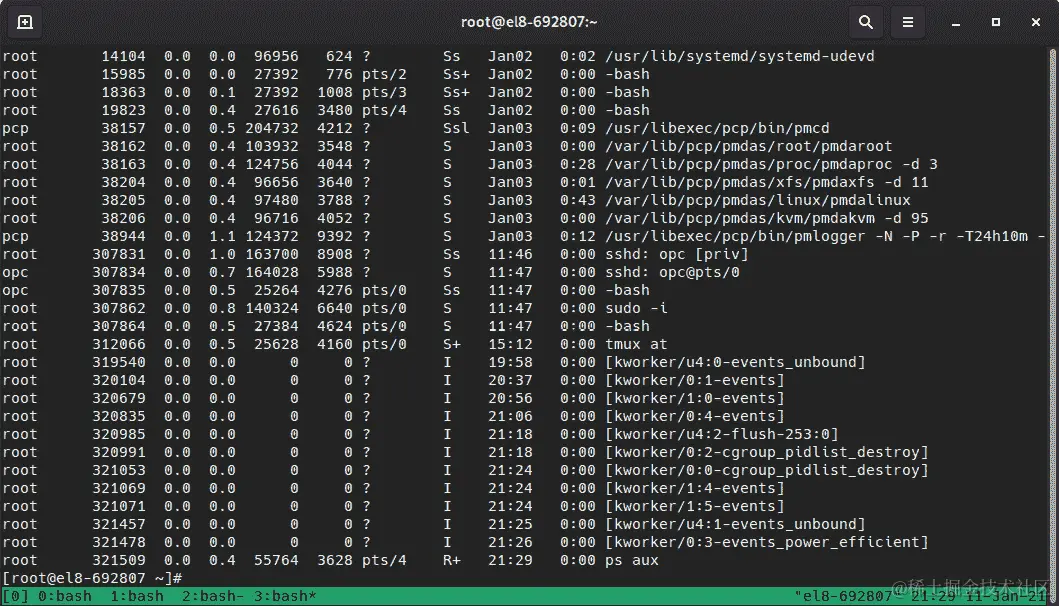1059x606 pixels.
Task: Click [kworker/1:0-events] entry
Action: [x=695, y=398]
